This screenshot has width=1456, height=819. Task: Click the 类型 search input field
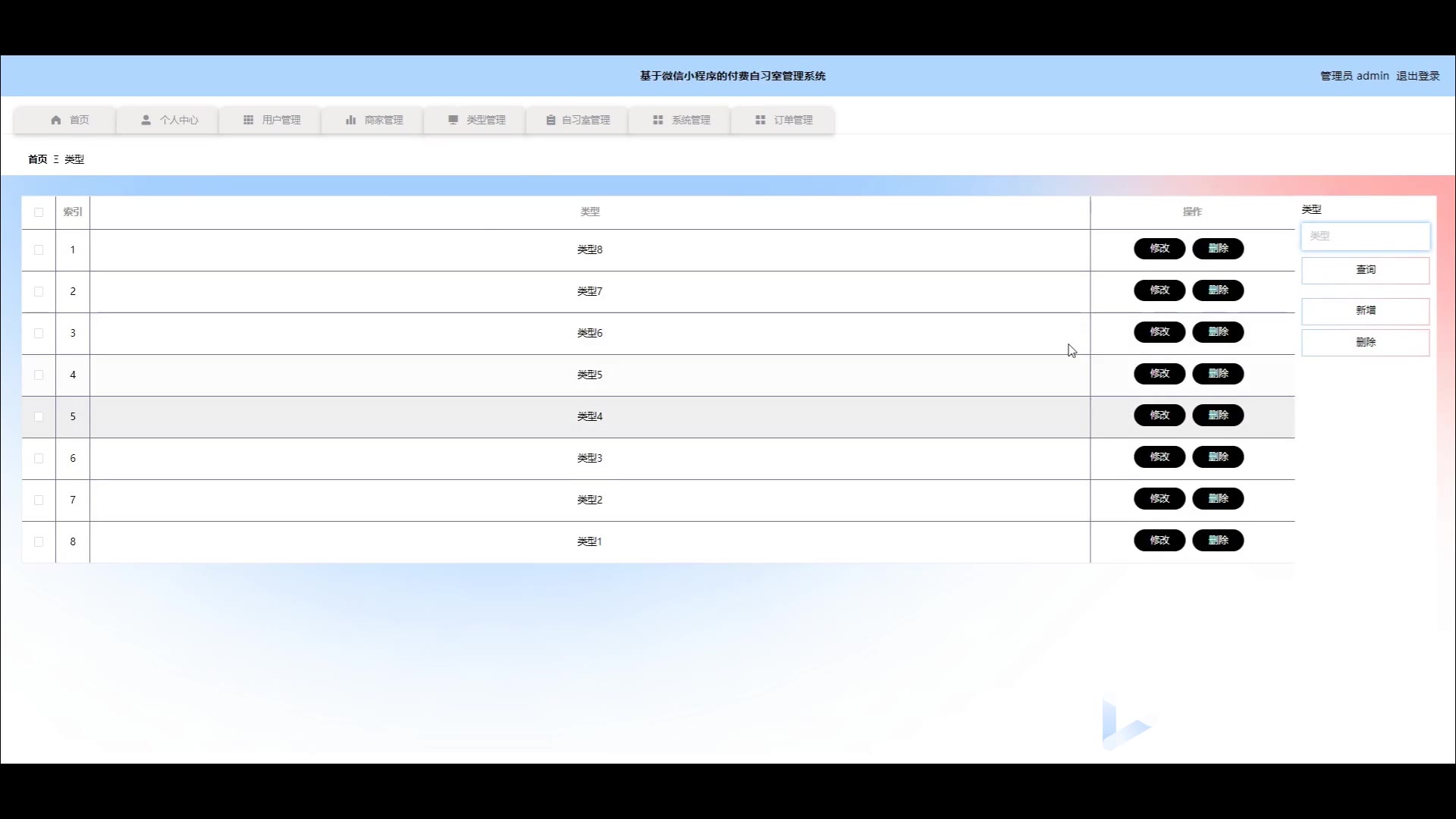tap(1365, 237)
